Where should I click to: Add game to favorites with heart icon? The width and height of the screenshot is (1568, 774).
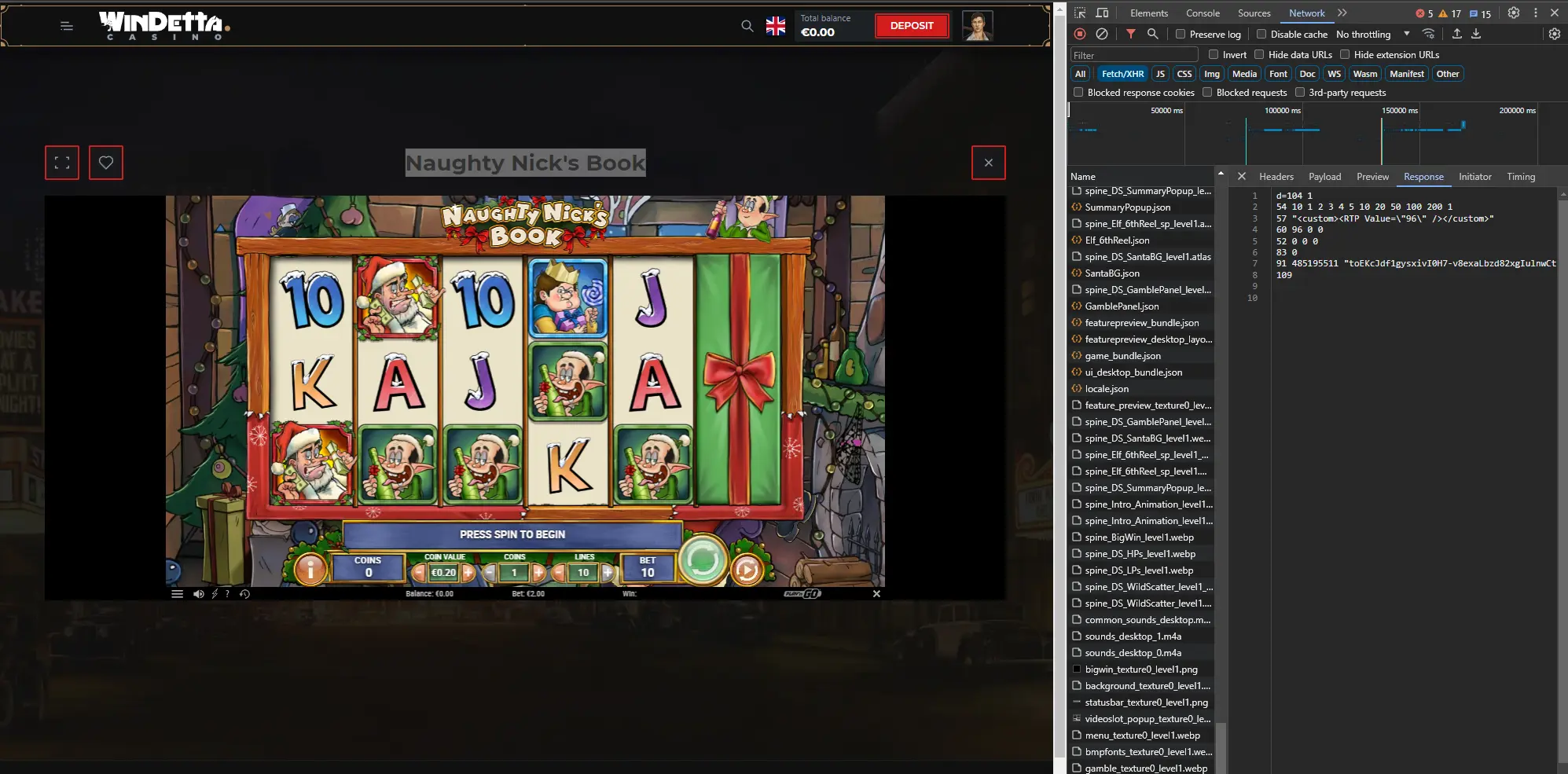106,163
